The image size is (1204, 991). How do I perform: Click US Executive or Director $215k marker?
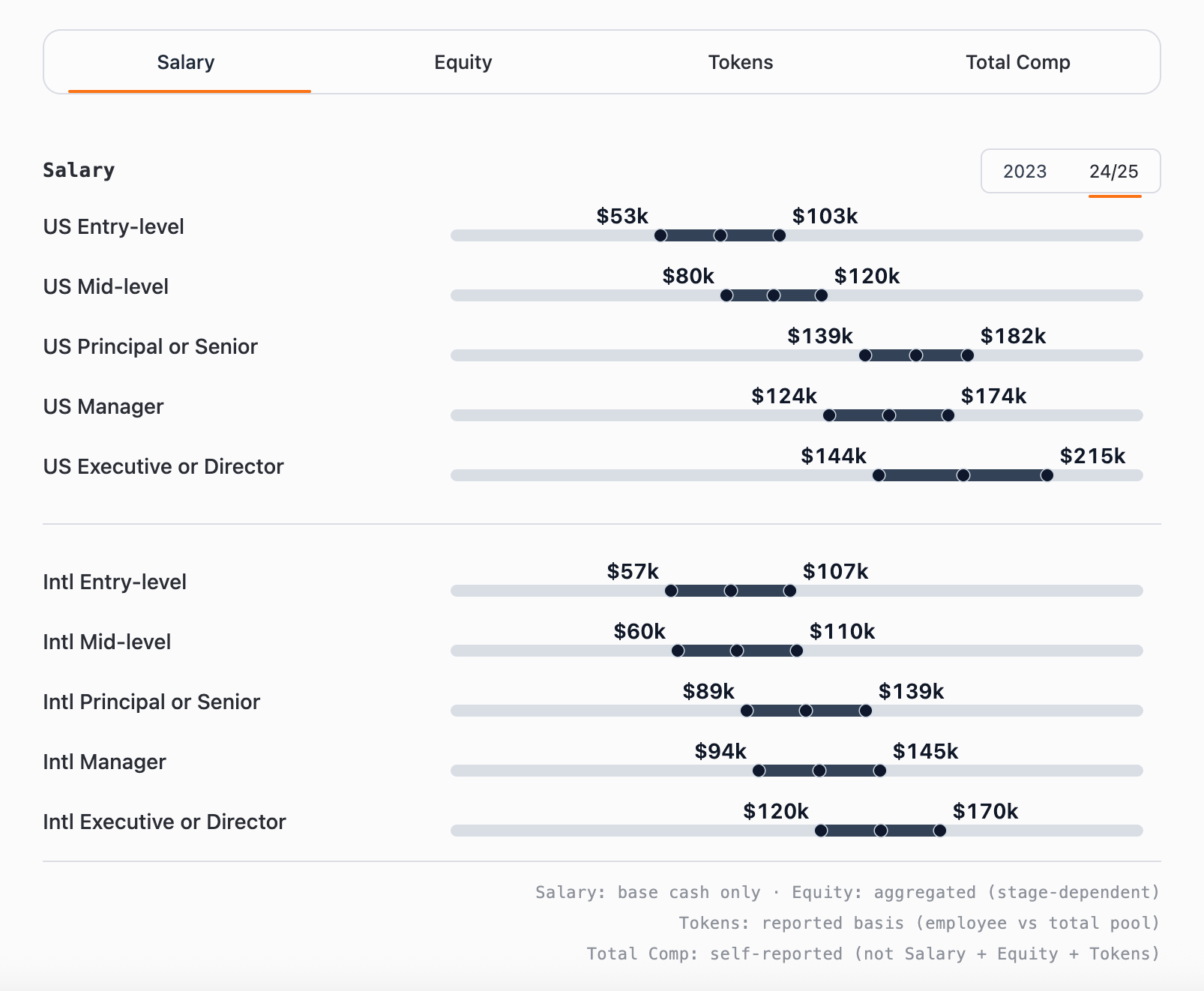pyautogui.click(x=1047, y=475)
